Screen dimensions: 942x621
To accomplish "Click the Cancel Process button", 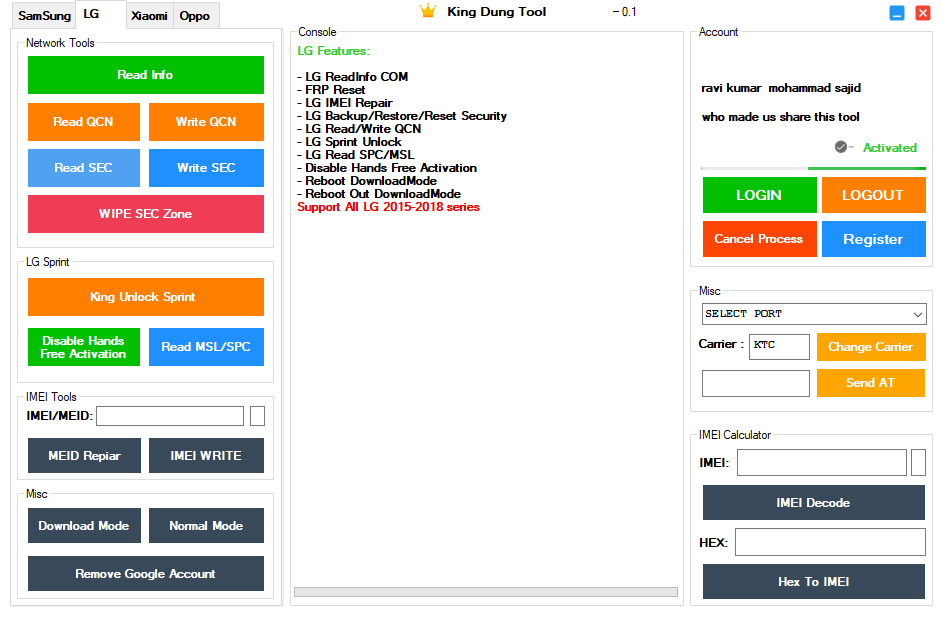I will (x=759, y=239).
